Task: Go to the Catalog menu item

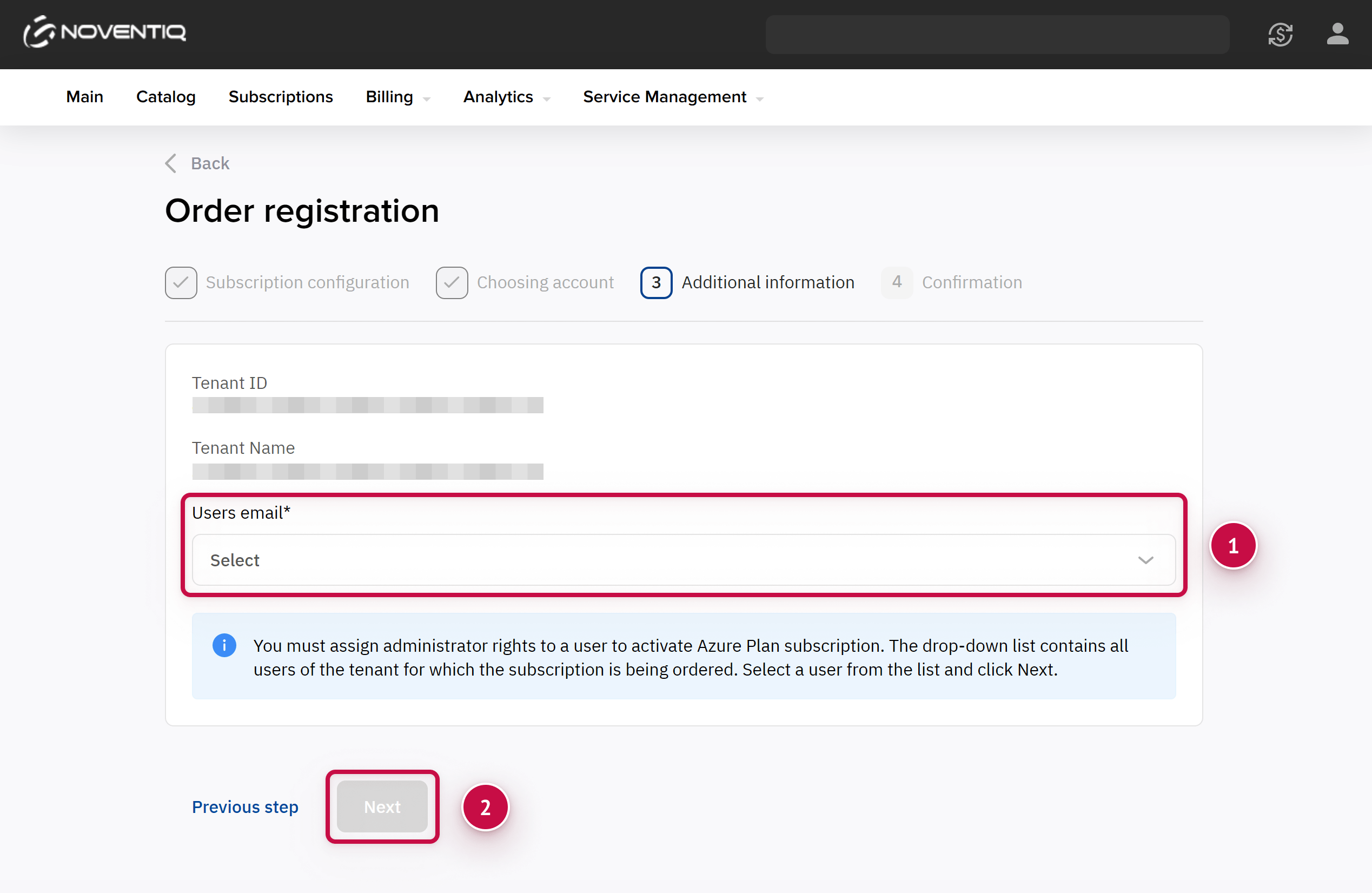Action: [165, 97]
